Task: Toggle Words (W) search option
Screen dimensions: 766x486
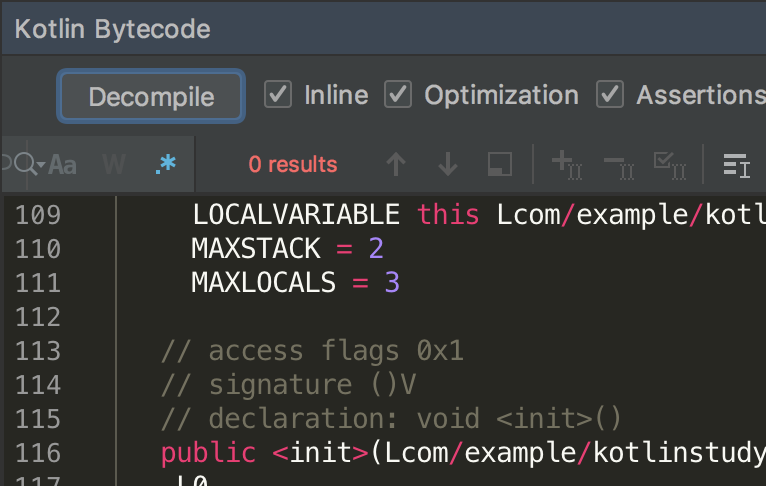Action: (114, 165)
